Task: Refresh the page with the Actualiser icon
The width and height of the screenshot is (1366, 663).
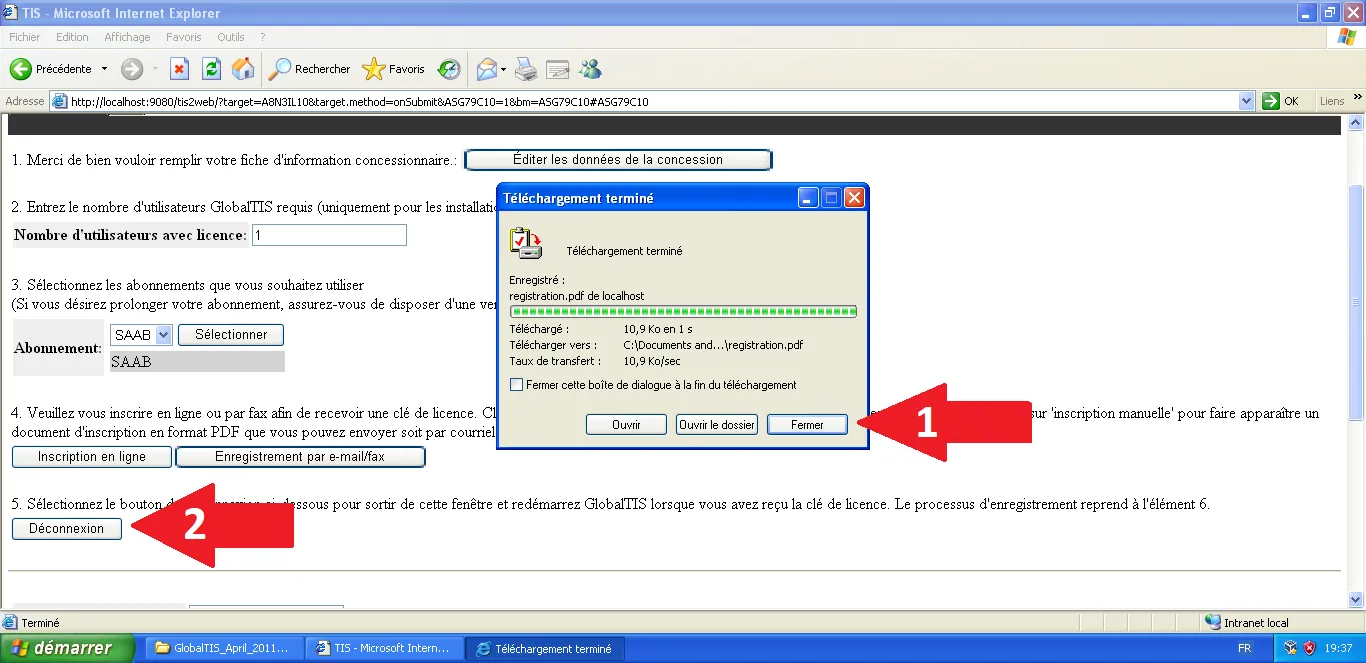Action: tap(211, 69)
